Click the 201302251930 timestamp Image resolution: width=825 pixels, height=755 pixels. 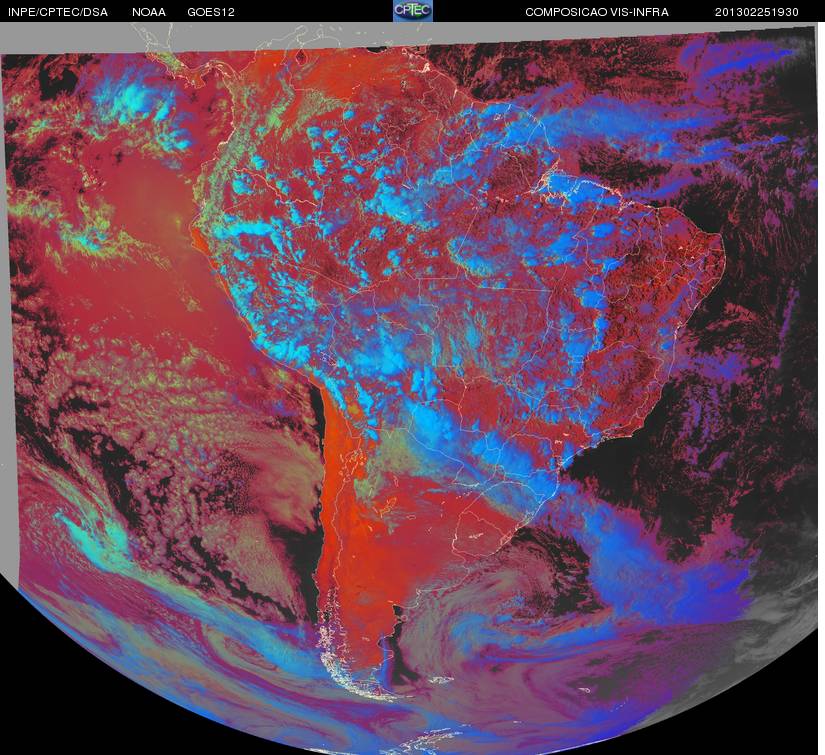coord(757,12)
